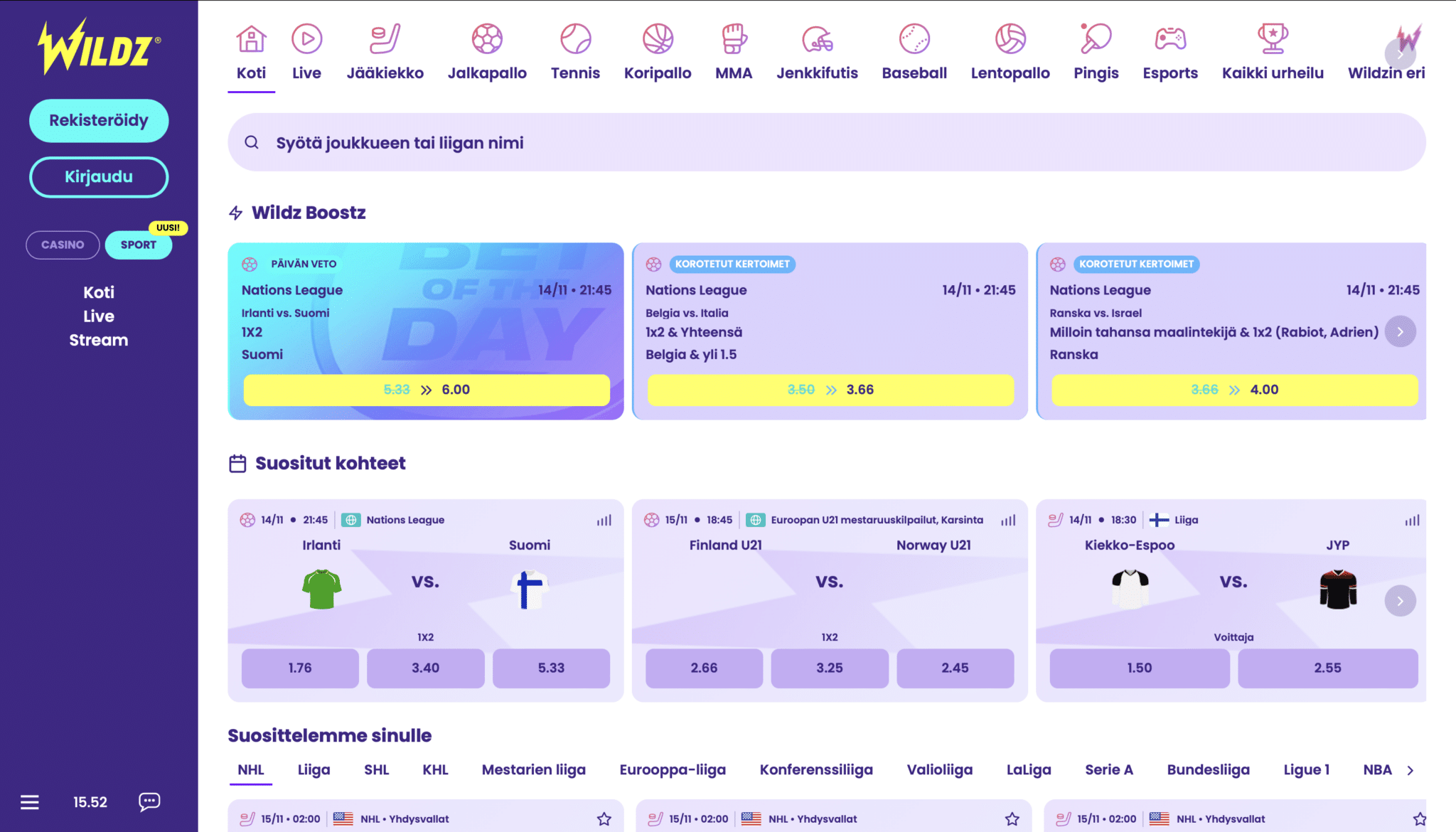Click the Kirjaudu login button

(99, 176)
